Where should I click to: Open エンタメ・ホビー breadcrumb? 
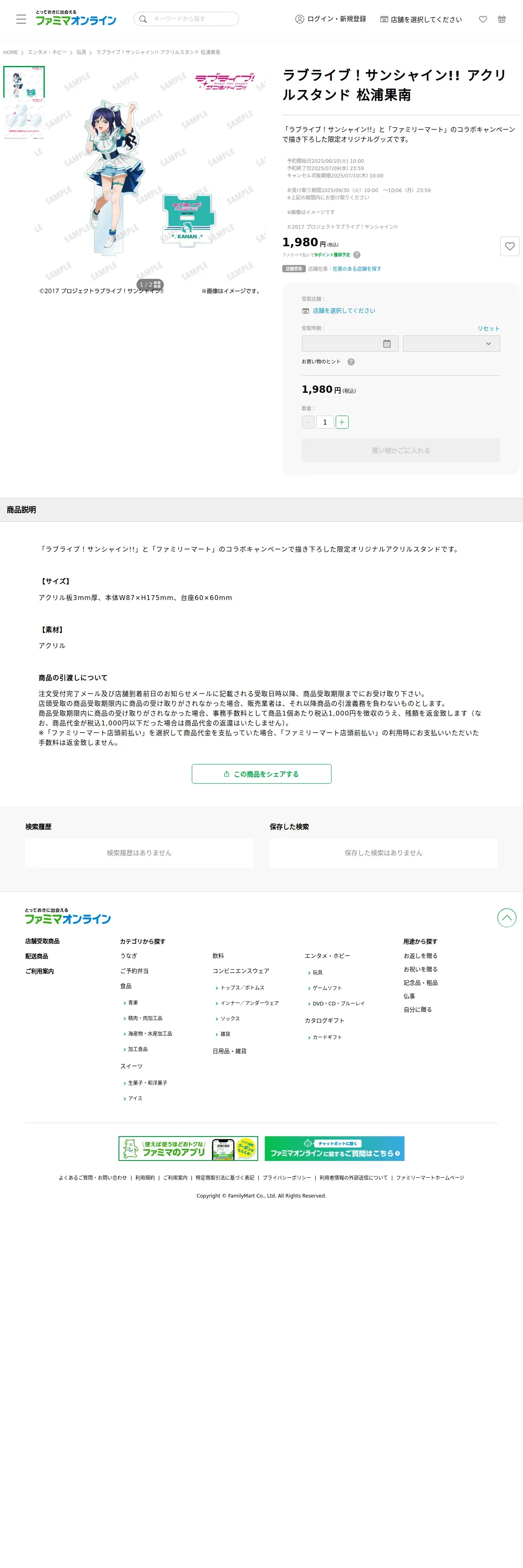point(47,53)
